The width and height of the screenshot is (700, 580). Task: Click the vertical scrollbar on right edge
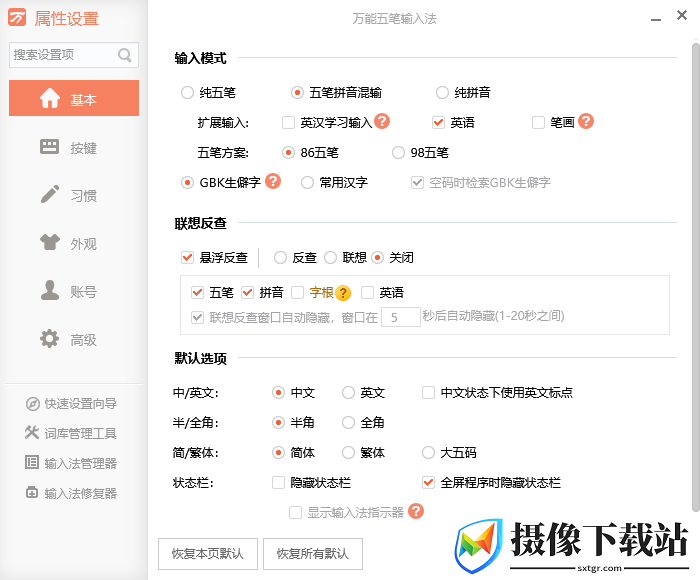point(696,277)
